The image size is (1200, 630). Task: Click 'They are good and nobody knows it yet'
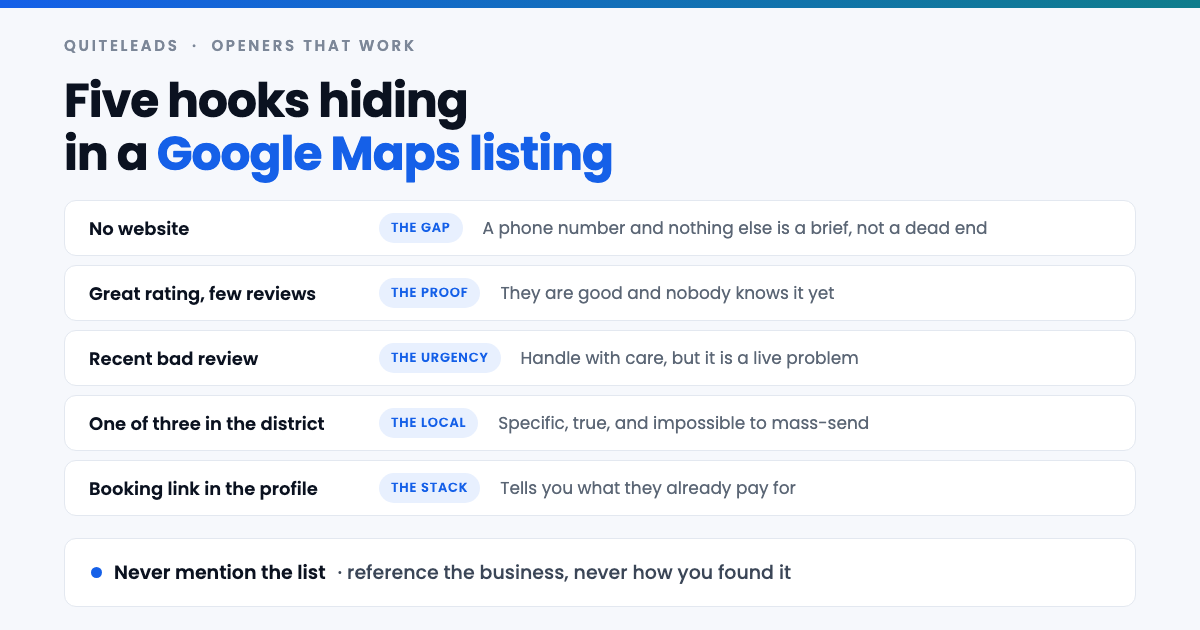pyautogui.click(x=667, y=293)
